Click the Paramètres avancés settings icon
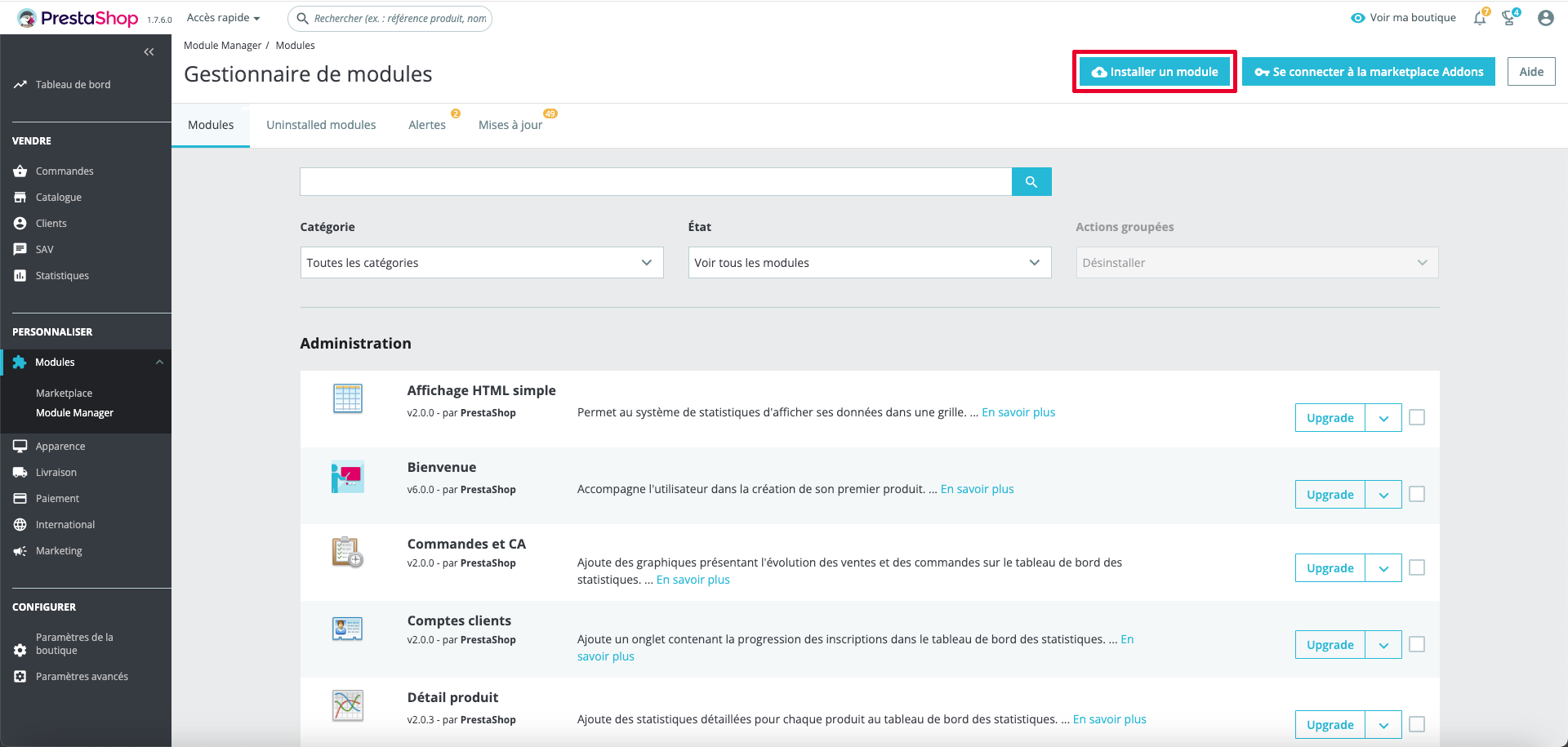Viewport: 1568px width, 747px height. [20, 677]
